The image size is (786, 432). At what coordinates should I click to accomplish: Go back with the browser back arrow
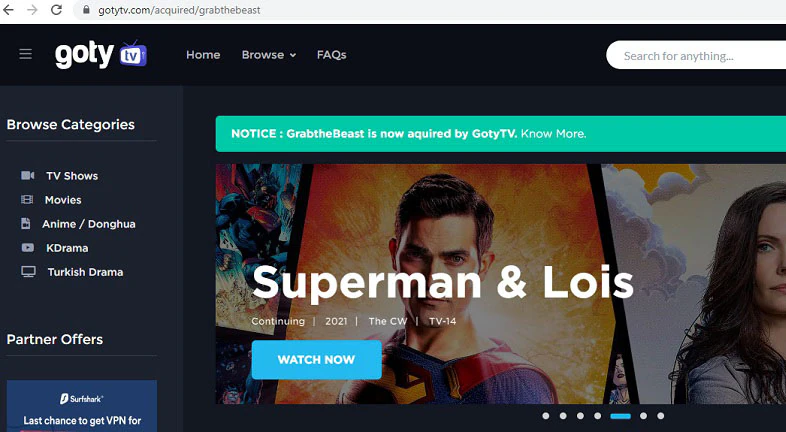pyautogui.click(x=9, y=10)
